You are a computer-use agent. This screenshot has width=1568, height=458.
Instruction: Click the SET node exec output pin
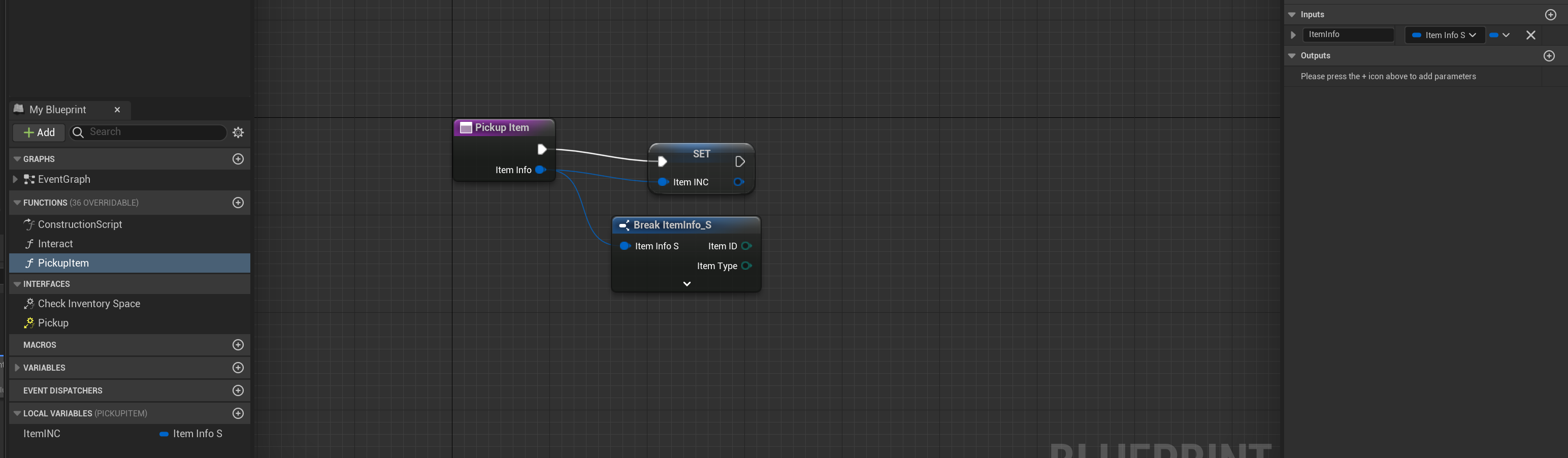point(739,161)
